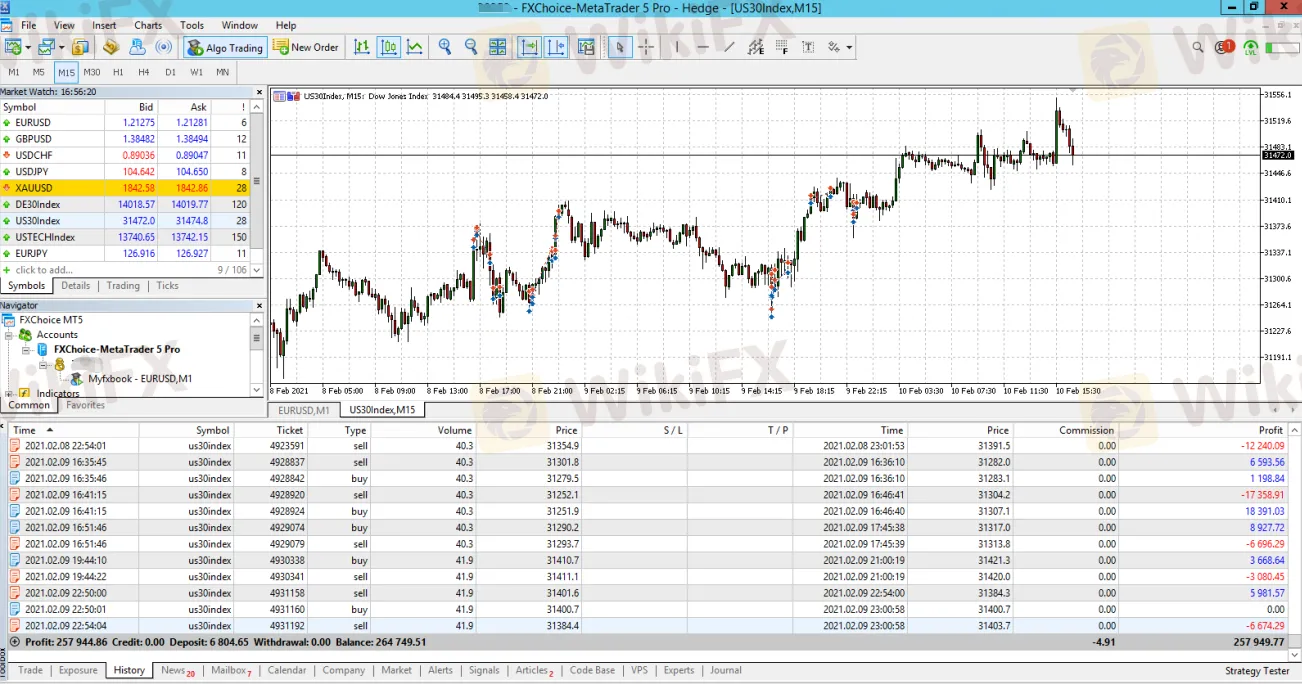Screen dimensions: 1302x684
Task: Select history ticket 4923591 row
Action: 648,446
